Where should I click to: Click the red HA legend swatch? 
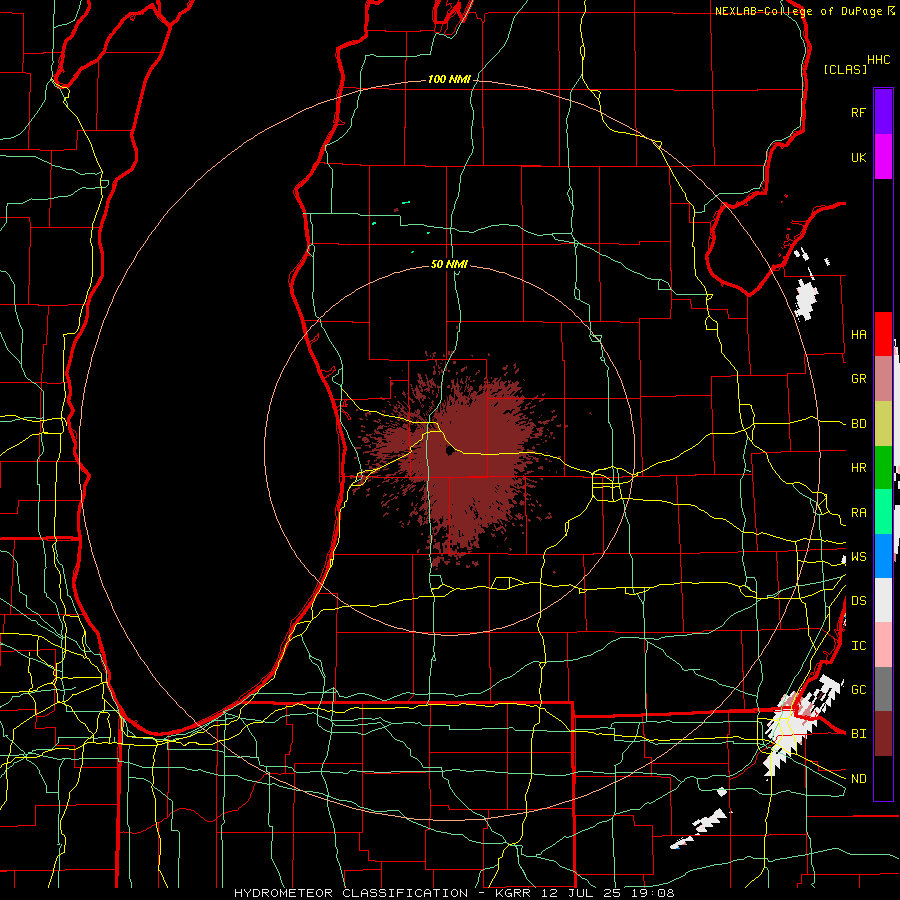(x=883, y=334)
